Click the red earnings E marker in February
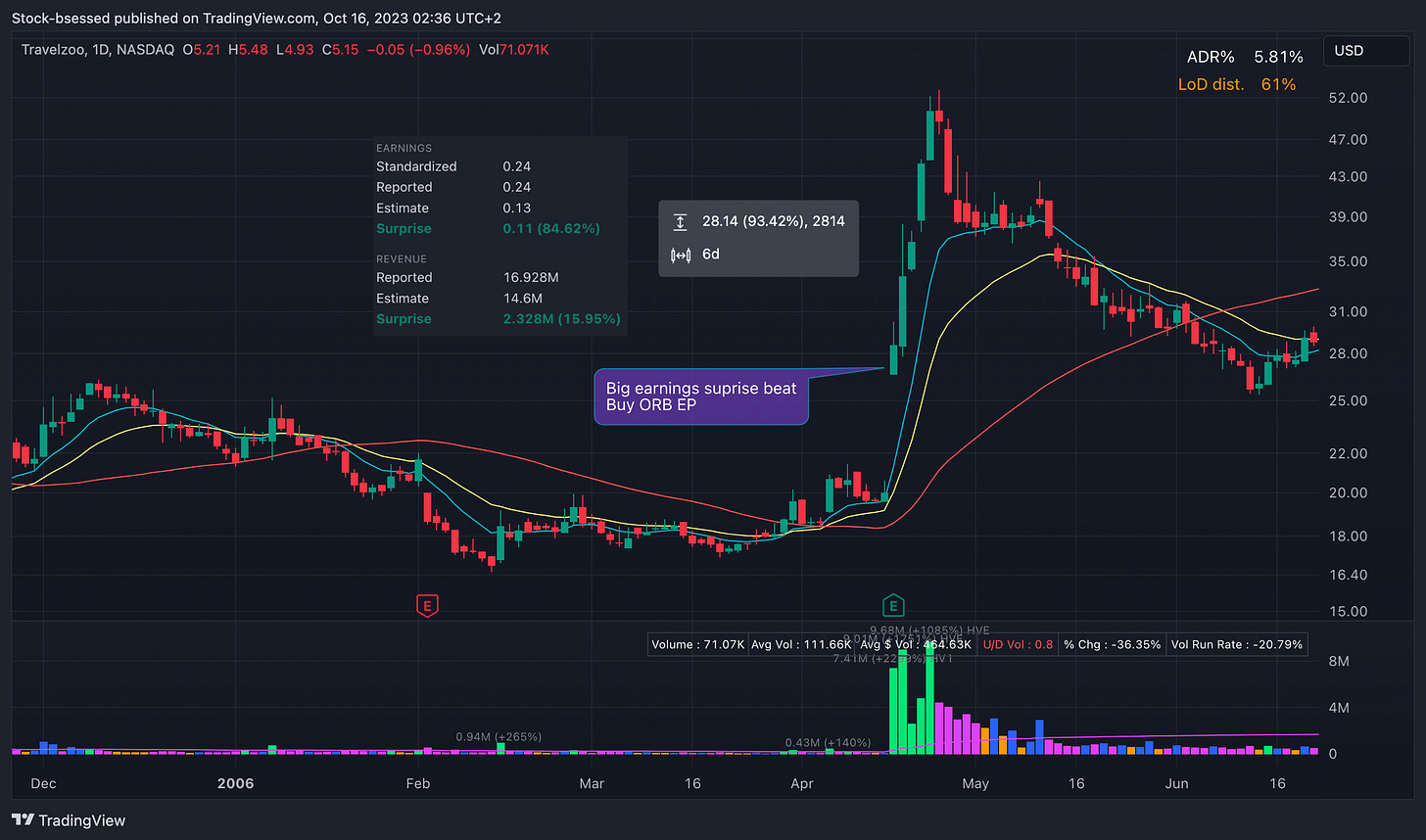 426,606
